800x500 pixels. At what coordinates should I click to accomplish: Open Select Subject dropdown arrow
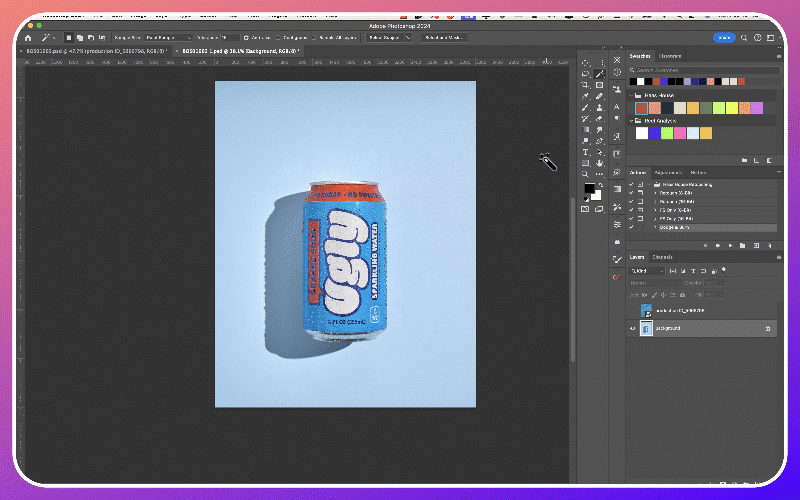[x=408, y=38]
